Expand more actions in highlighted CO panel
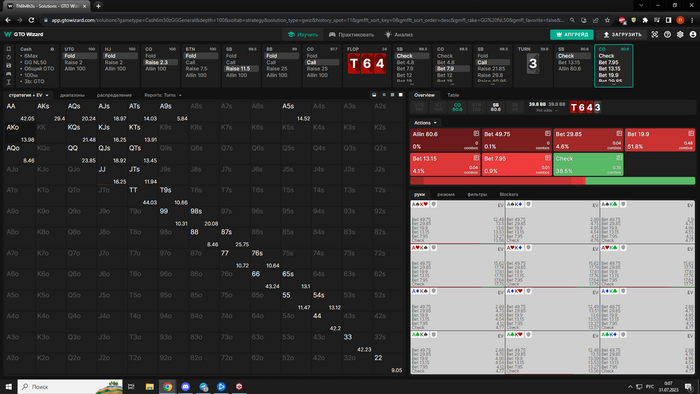 click(613, 83)
